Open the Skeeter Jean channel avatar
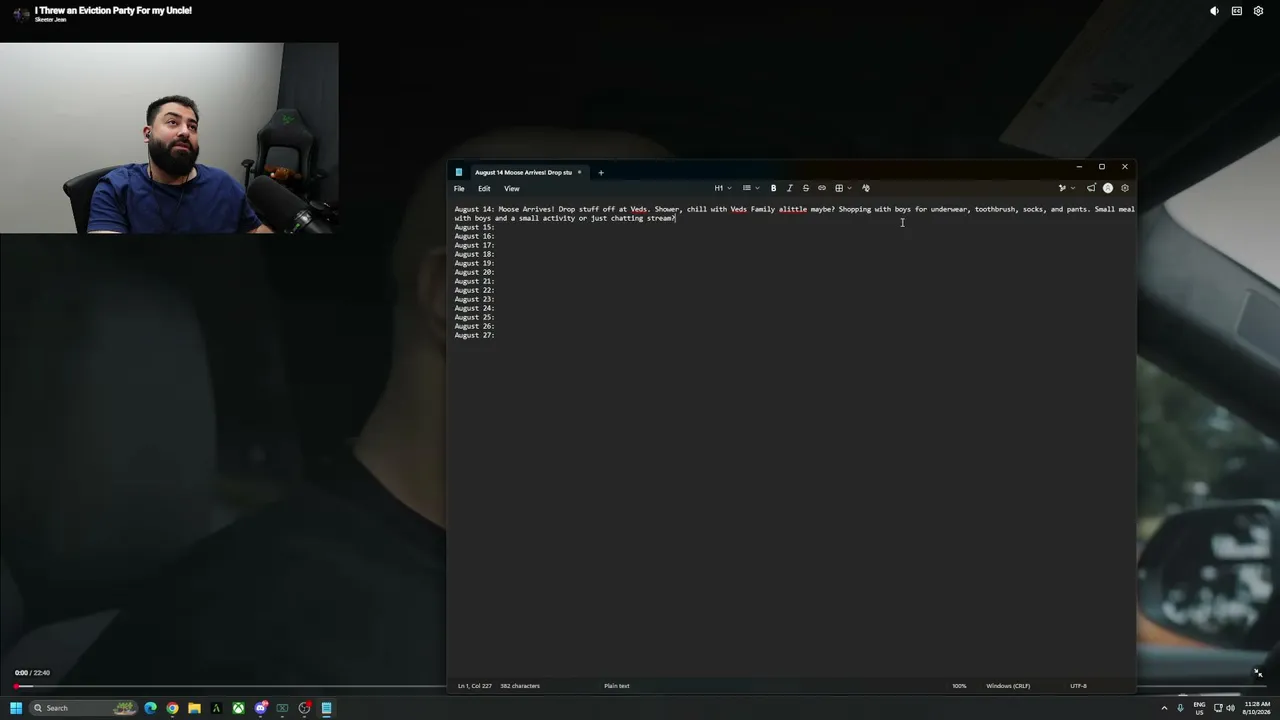1280x720 pixels. coord(21,14)
